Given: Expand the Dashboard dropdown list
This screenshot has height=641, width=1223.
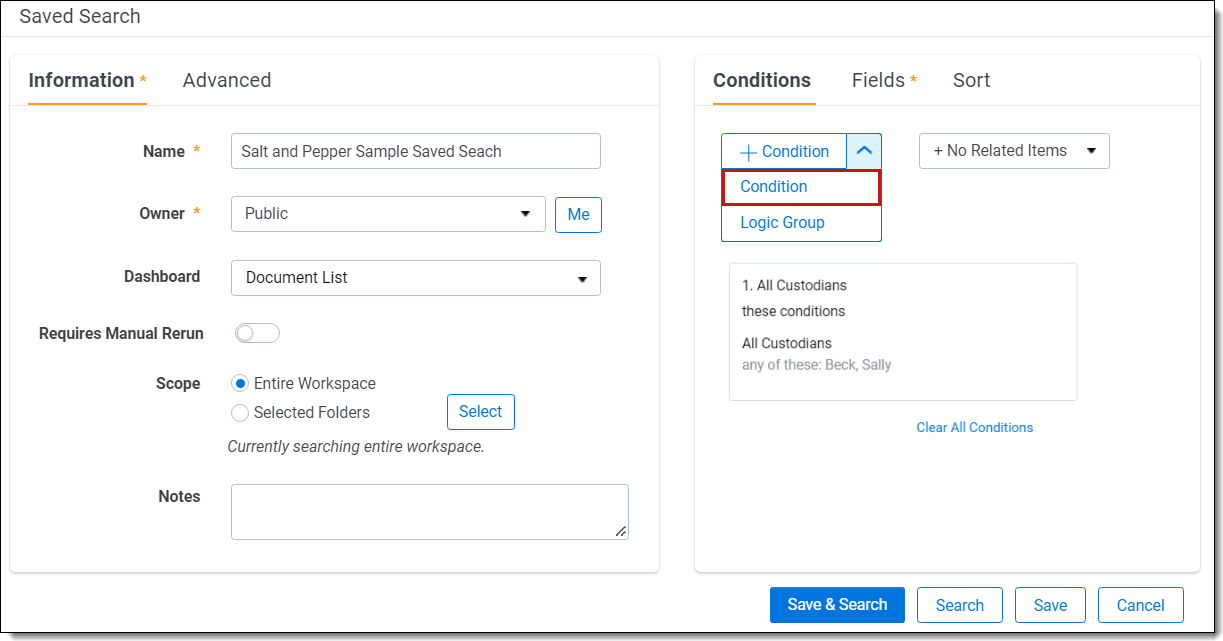Looking at the screenshot, I should 415,278.
